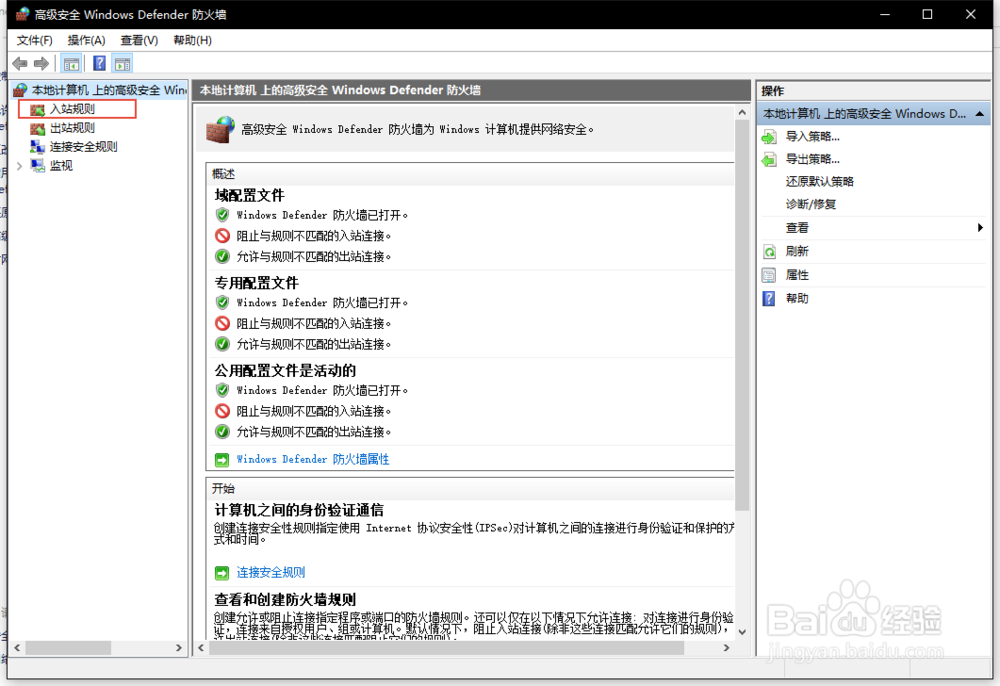This screenshot has height=686, width=1000.
Task: Select the 出站规则 tree item
Action: (72, 128)
